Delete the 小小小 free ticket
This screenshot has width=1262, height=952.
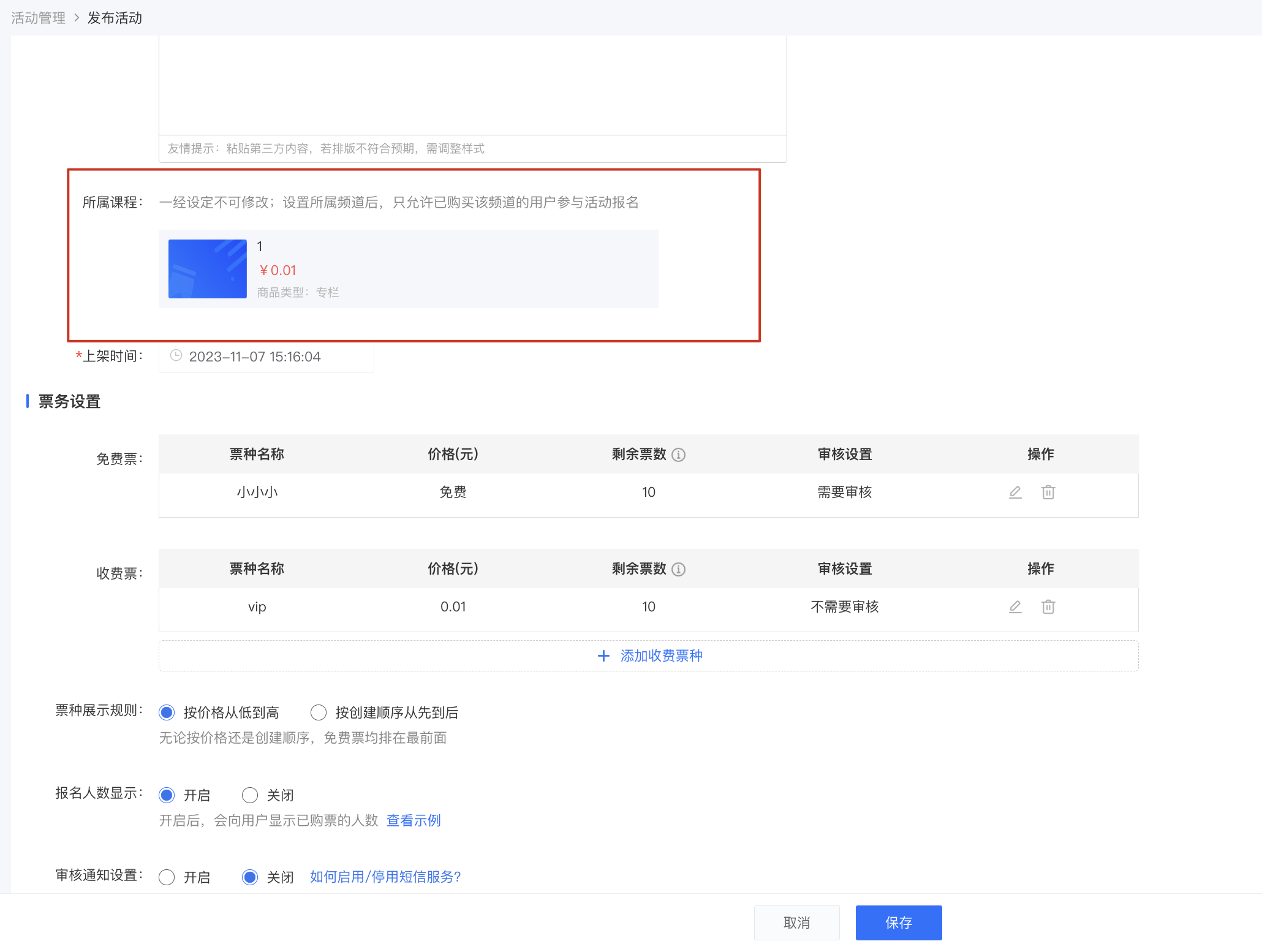pos(1048,492)
